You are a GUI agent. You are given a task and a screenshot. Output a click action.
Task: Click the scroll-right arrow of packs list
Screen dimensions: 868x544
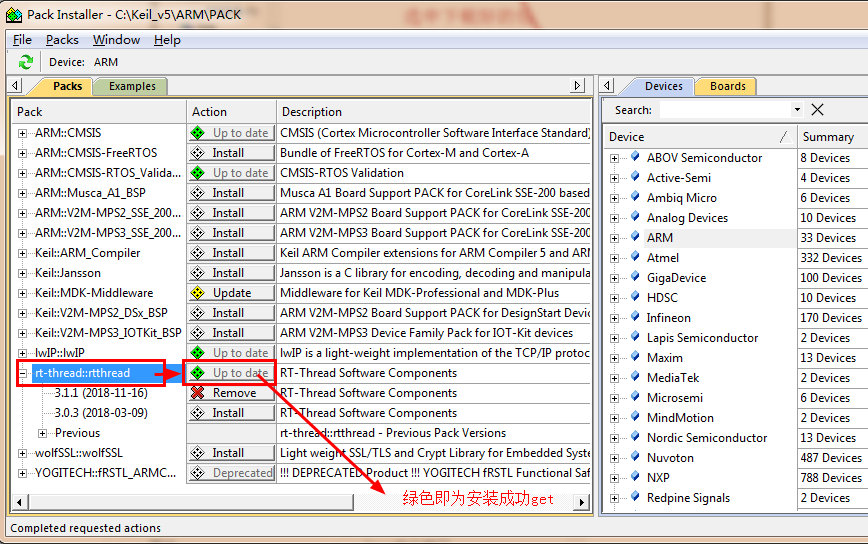click(x=581, y=502)
